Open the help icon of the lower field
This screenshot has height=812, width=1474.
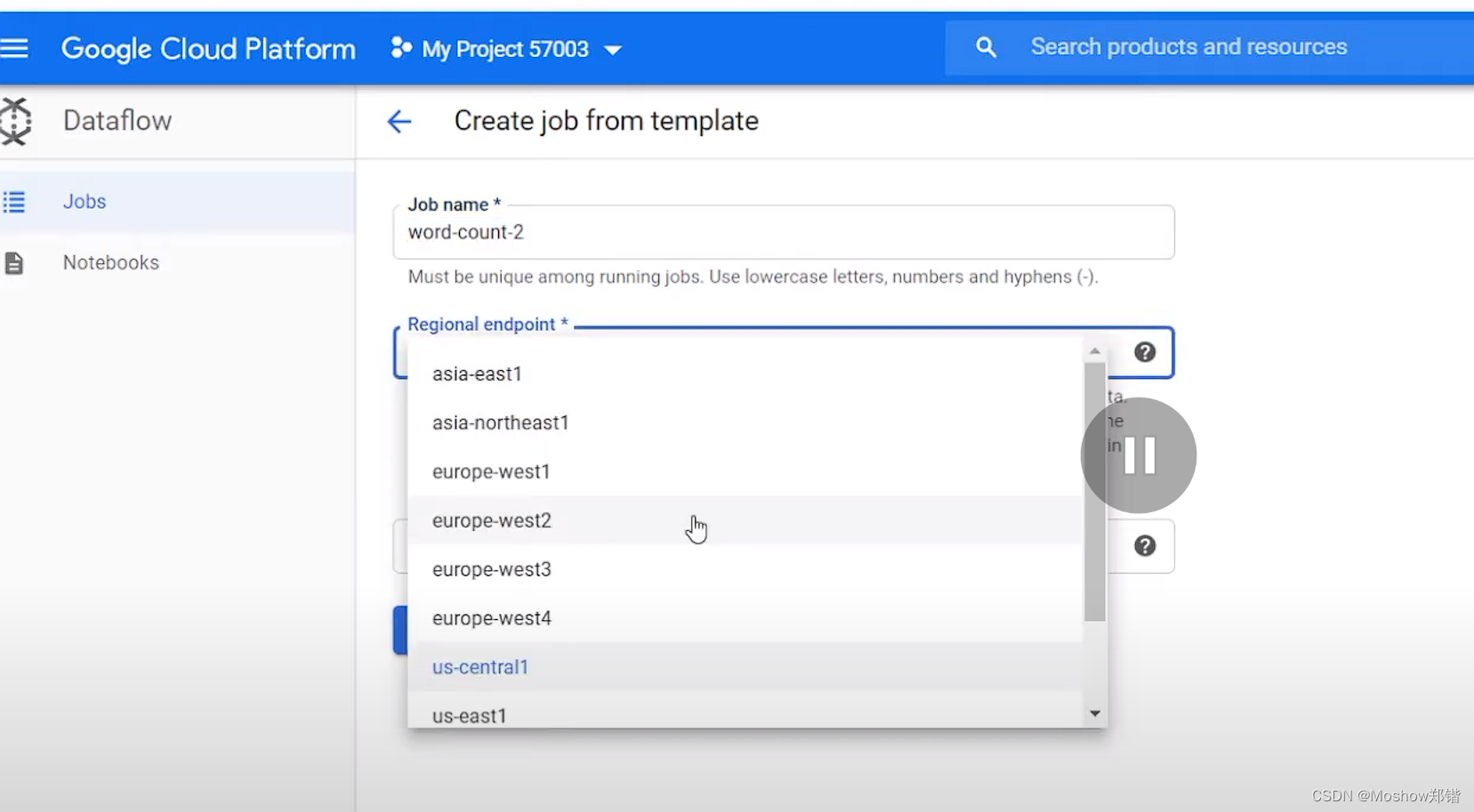(1145, 546)
